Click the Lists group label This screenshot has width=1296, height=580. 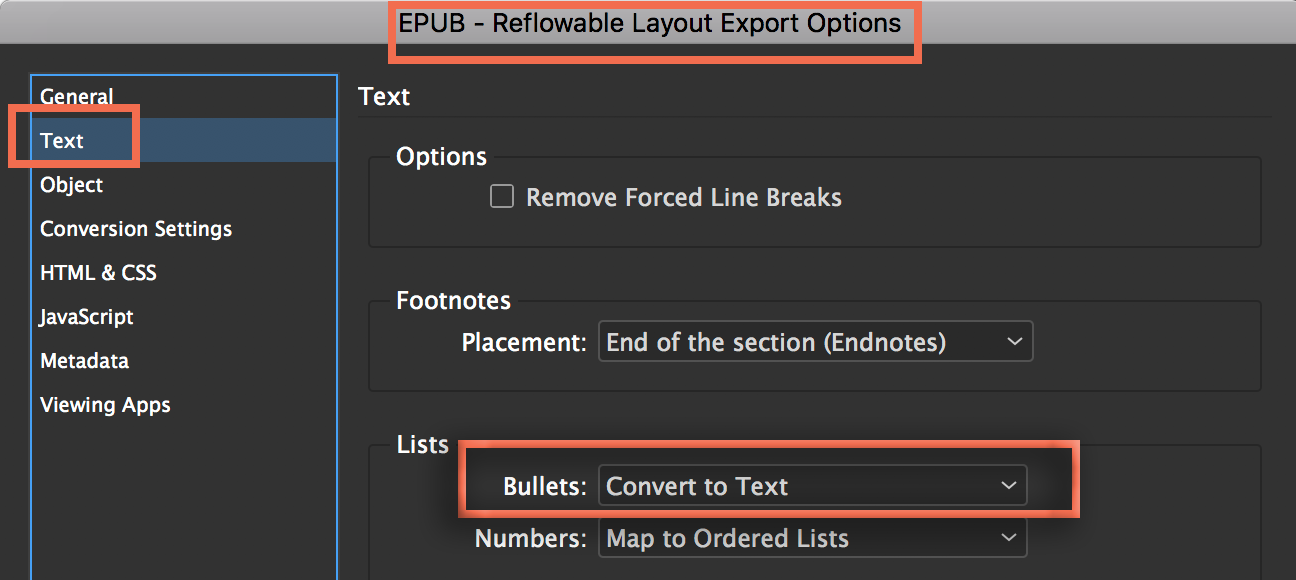pos(422,445)
